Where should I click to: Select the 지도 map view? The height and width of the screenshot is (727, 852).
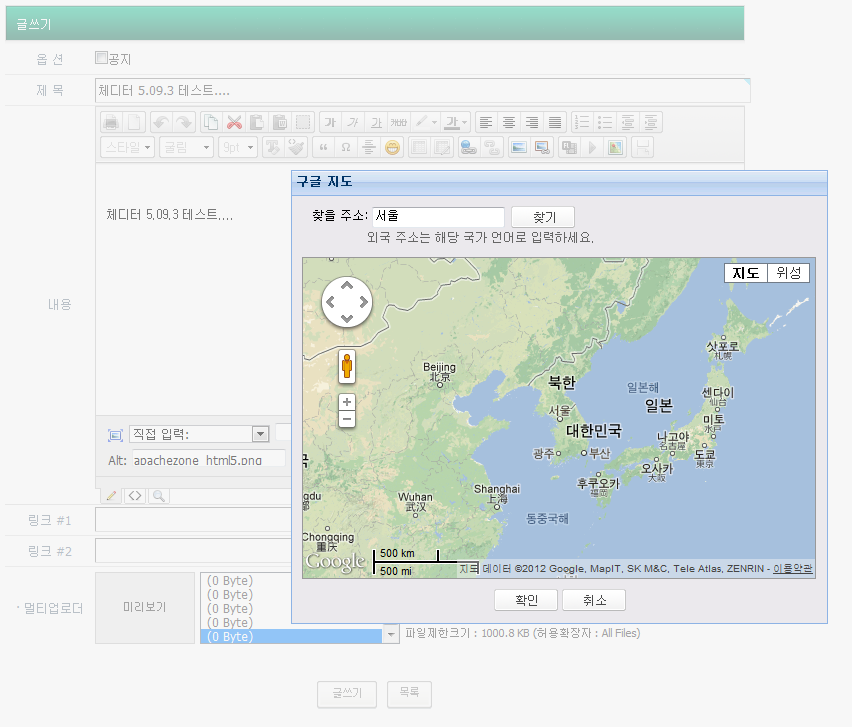746,273
